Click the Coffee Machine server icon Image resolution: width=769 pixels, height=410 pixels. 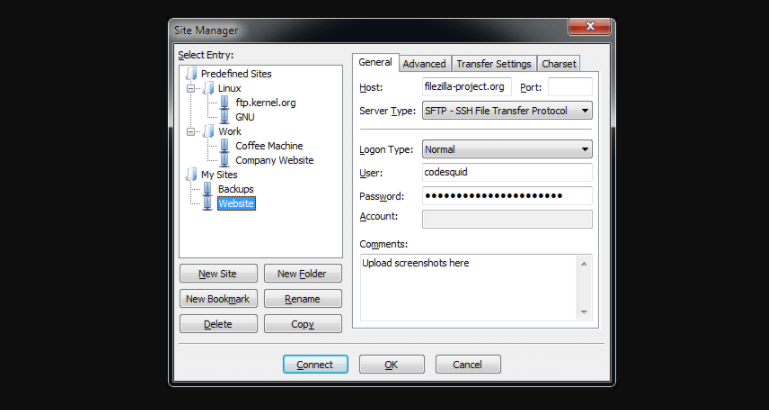pos(225,146)
